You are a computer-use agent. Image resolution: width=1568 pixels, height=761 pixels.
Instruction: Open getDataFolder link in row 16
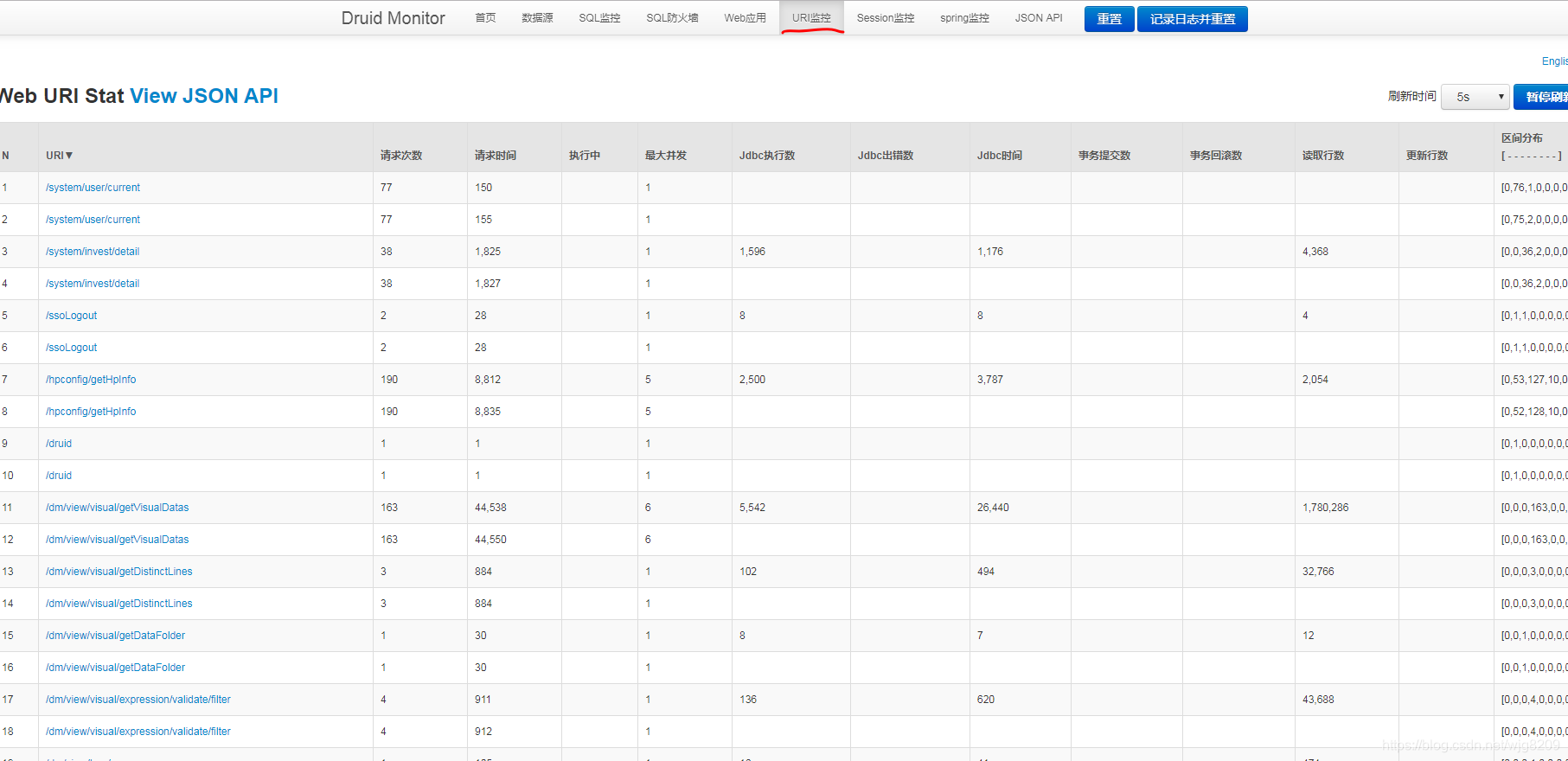115,668
